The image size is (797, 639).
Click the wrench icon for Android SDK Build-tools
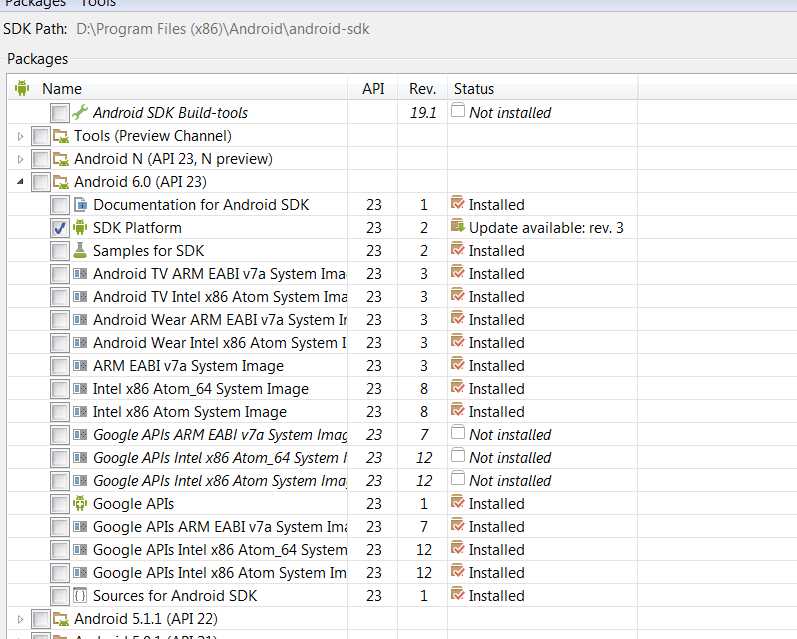pos(80,112)
